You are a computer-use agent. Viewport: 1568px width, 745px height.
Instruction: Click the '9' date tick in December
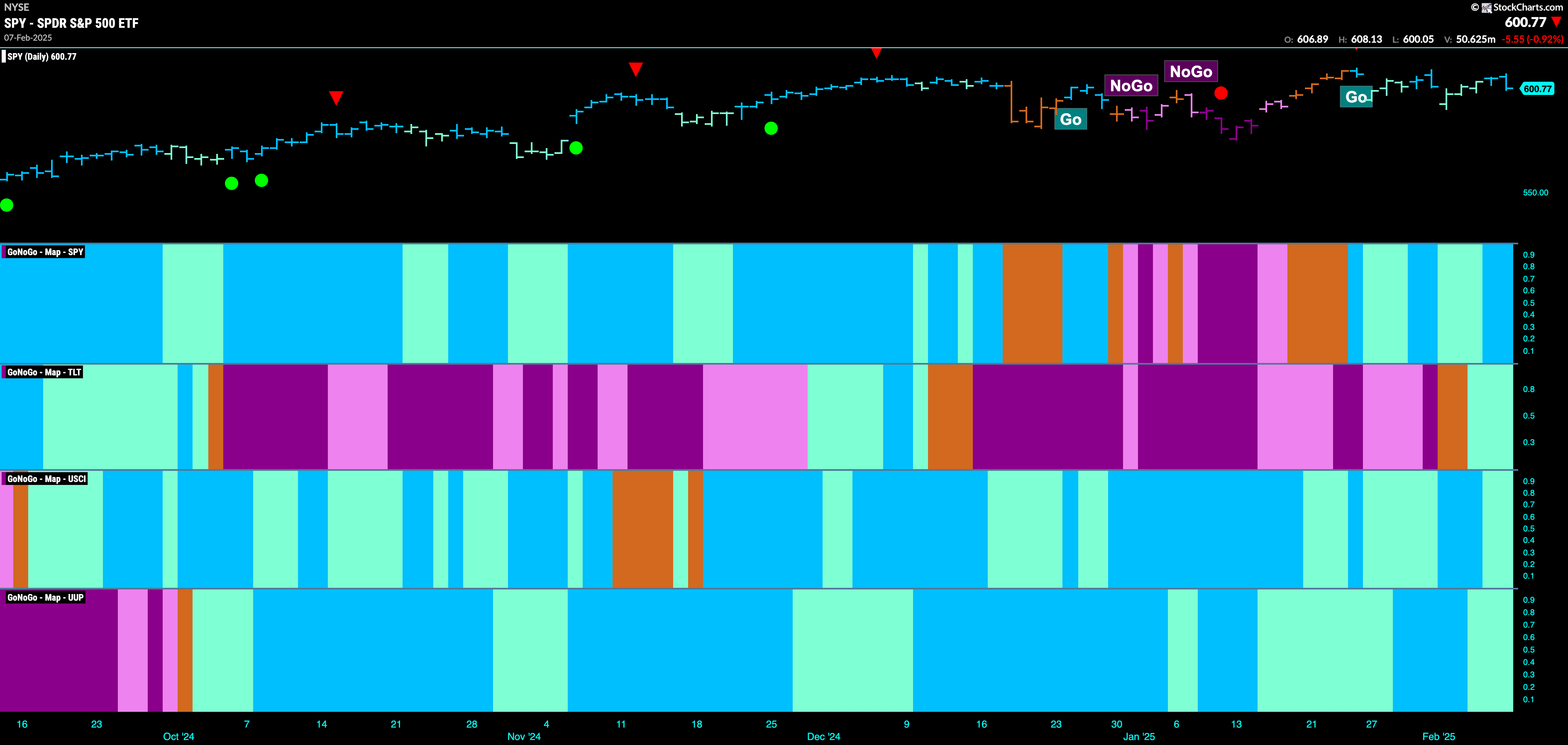click(x=906, y=724)
